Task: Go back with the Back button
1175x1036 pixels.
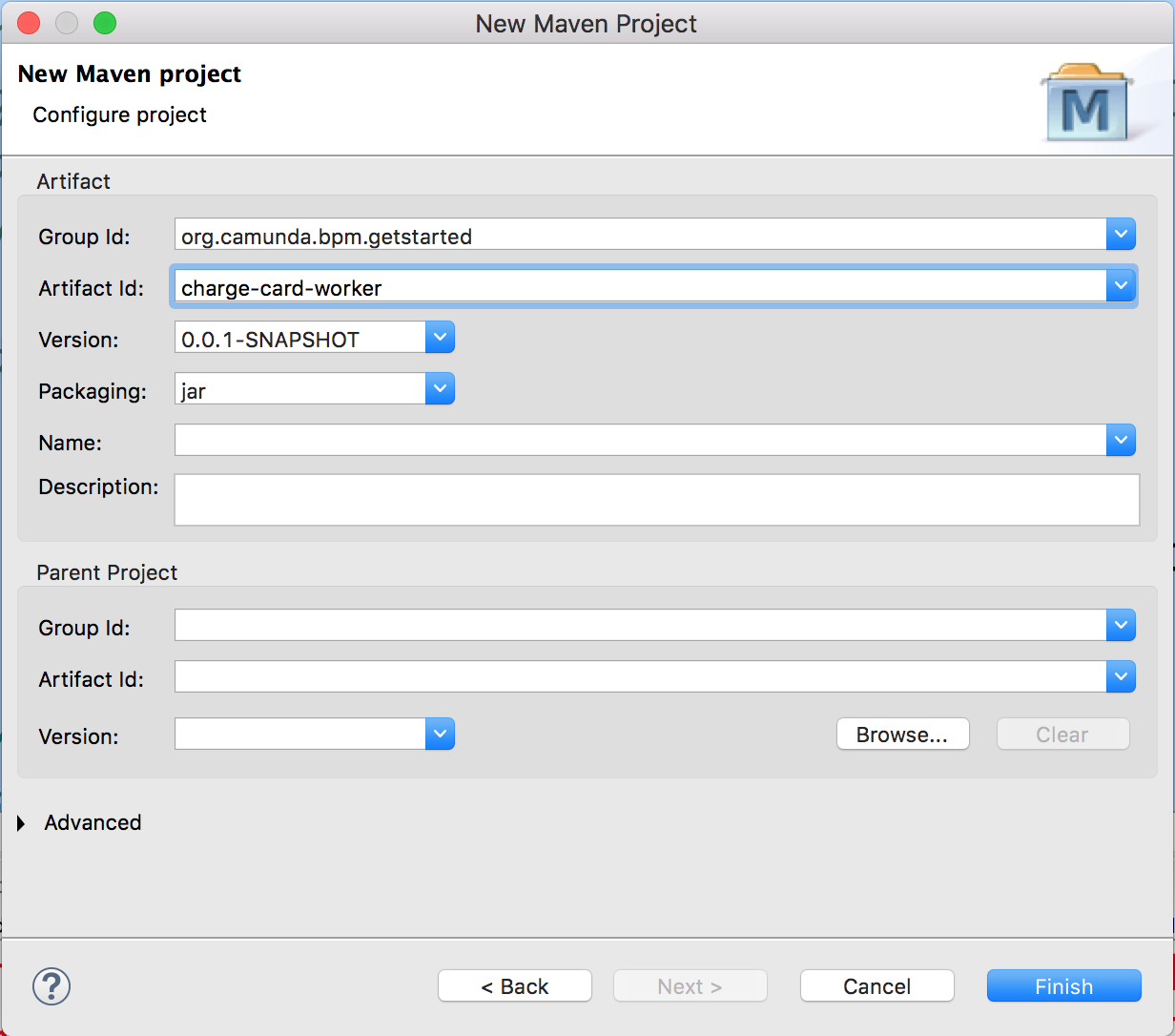Action: [x=514, y=986]
